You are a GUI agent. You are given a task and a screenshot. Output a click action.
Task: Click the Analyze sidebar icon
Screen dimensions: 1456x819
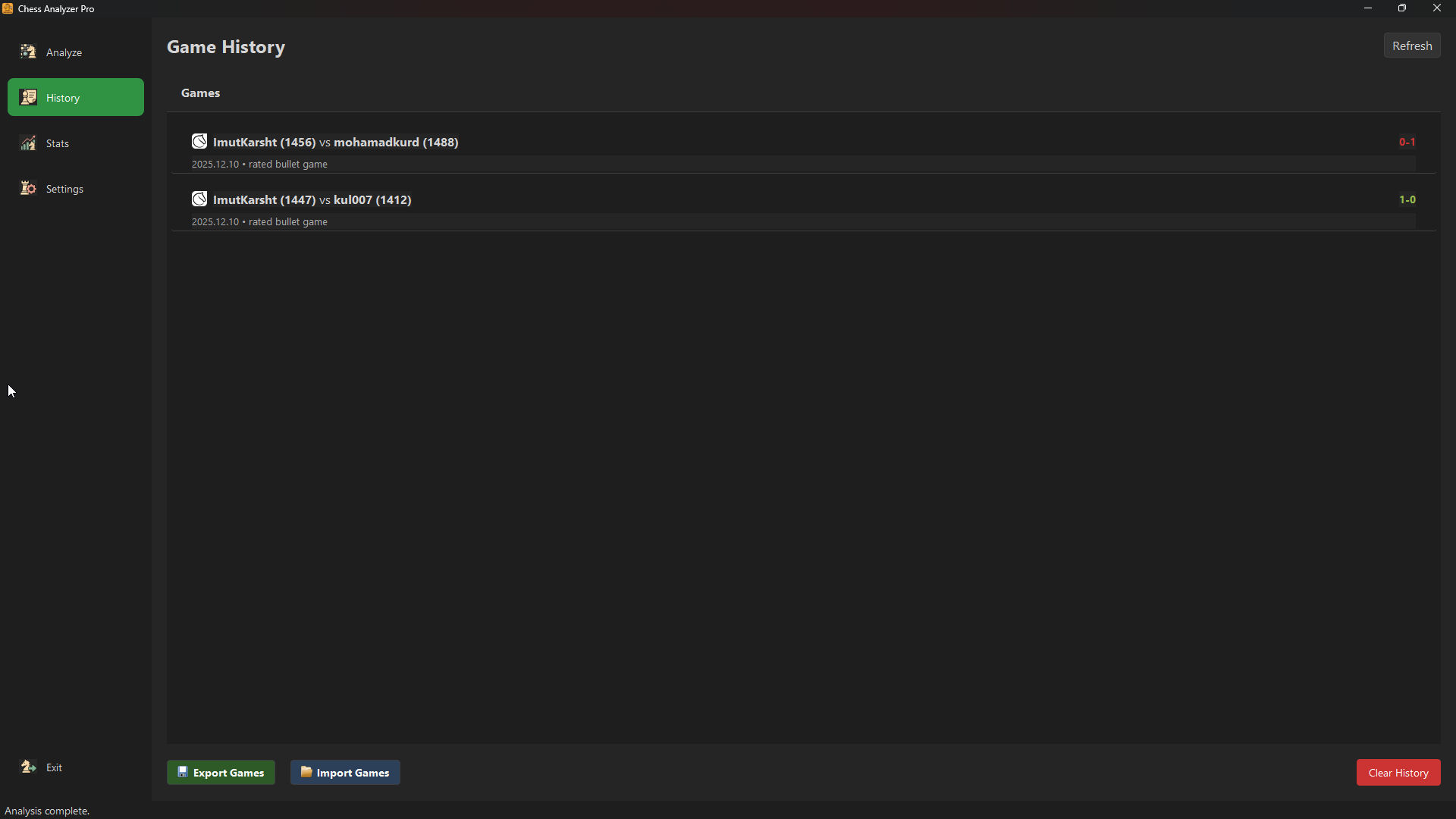[28, 52]
